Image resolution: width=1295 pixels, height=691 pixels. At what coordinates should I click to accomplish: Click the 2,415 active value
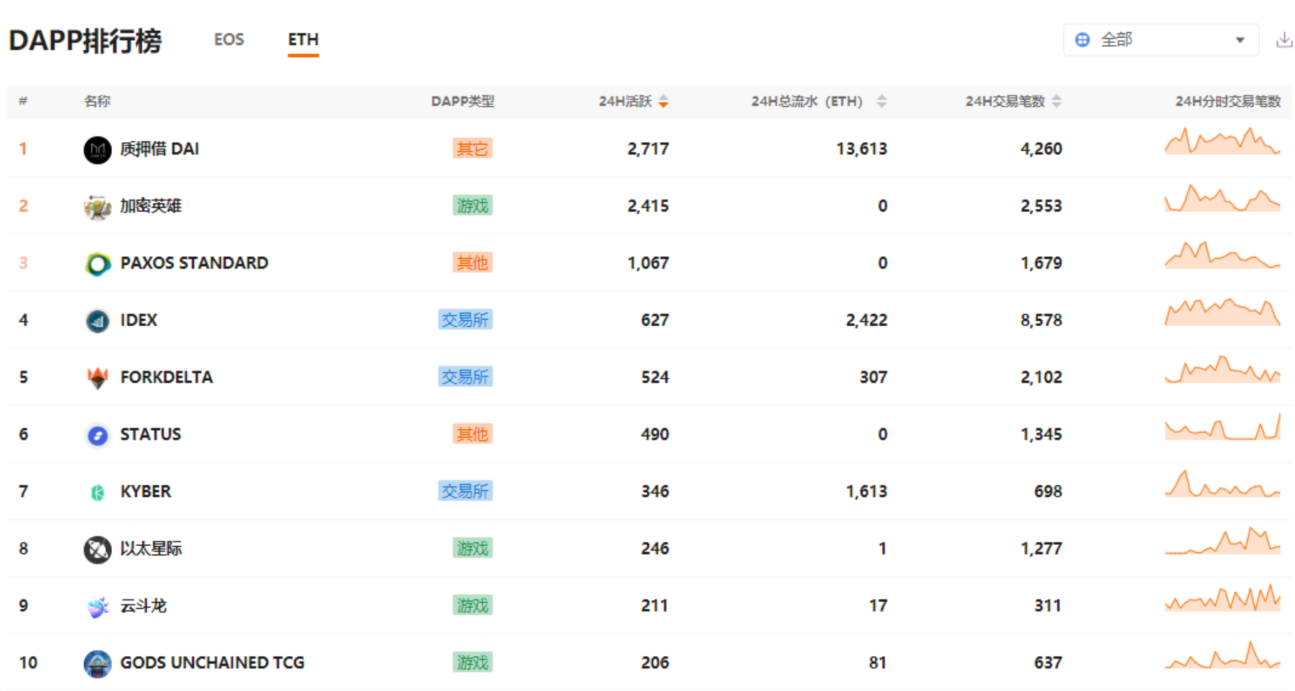[x=648, y=206]
